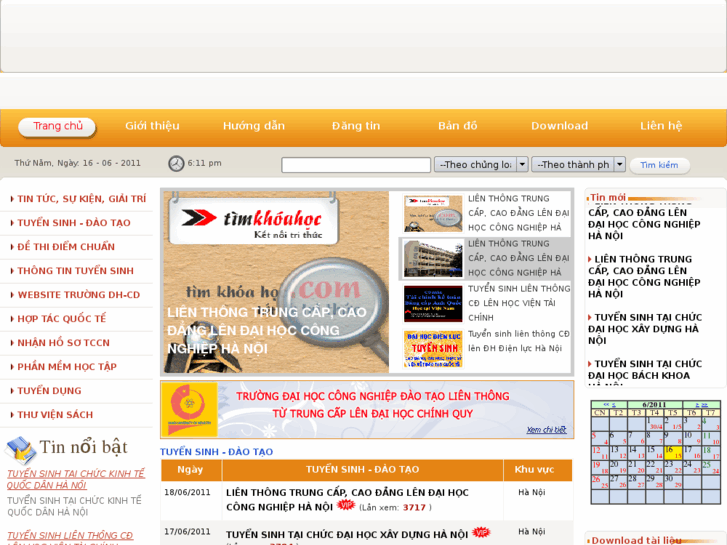The image size is (727, 545).
Task: Select day 30 in the calendar
Action: [x=673, y=482]
